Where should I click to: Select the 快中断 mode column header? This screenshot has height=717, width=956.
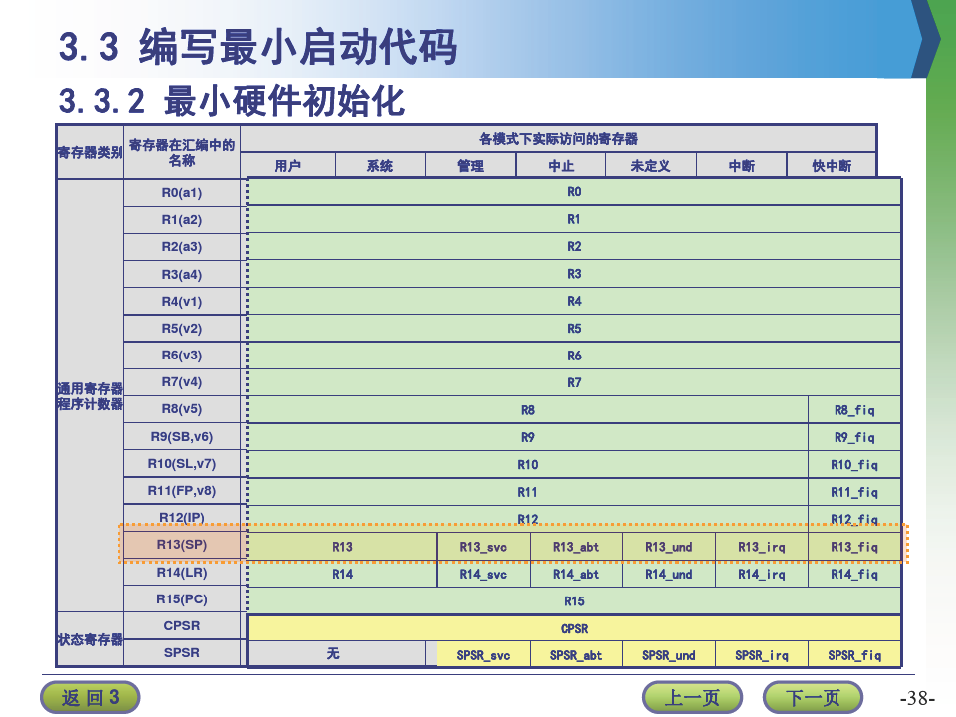[x=832, y=166]
